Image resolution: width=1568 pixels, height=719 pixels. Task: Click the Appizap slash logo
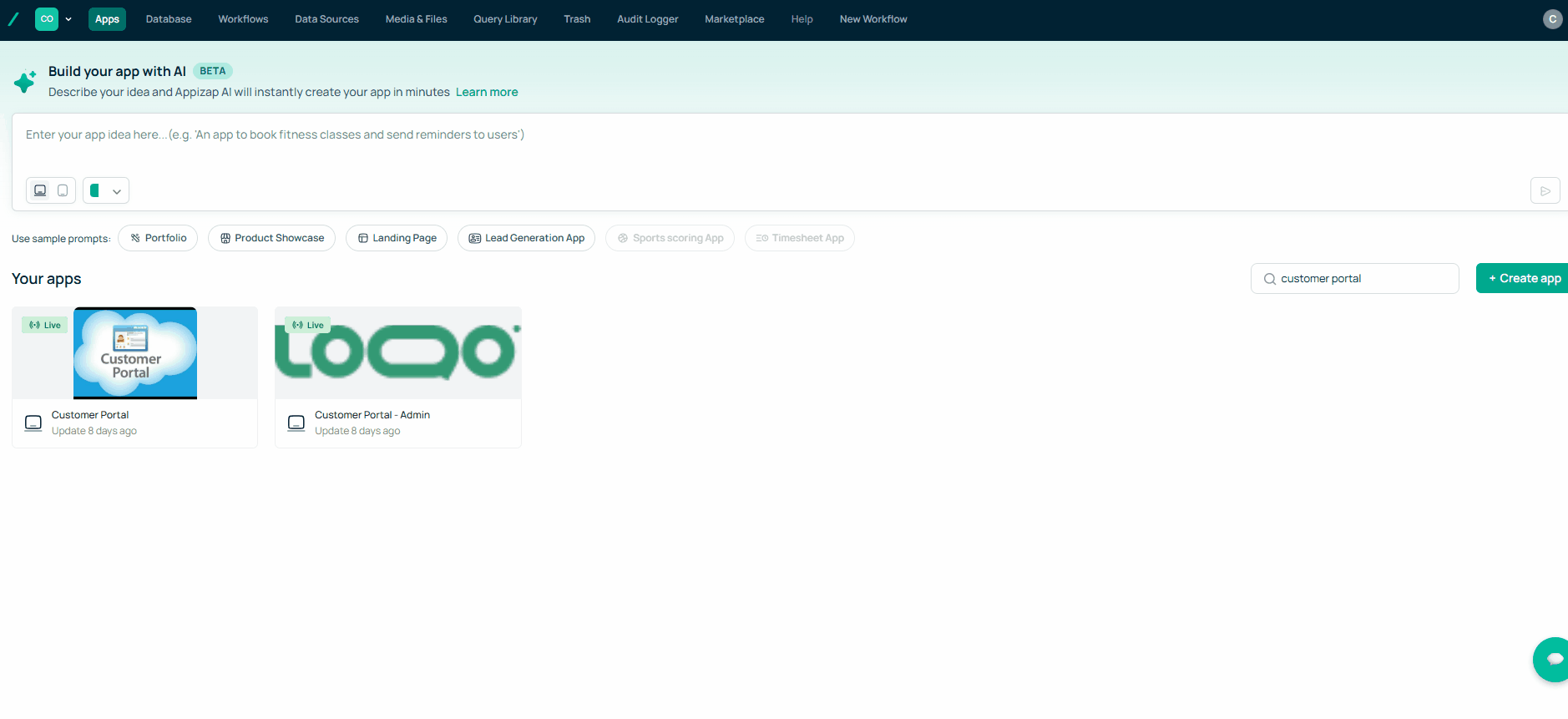(x=13, y=19)
